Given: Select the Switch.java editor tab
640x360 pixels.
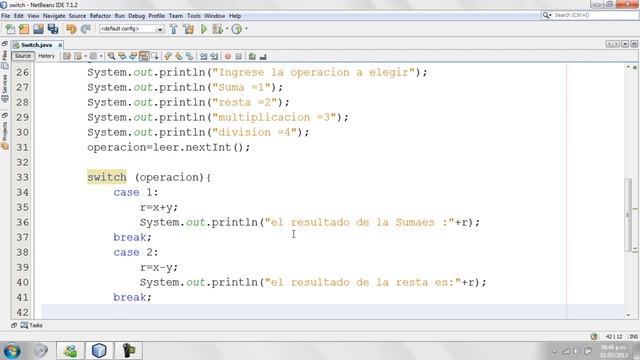Looking at the screenshot, I should [x=36, y=45].
